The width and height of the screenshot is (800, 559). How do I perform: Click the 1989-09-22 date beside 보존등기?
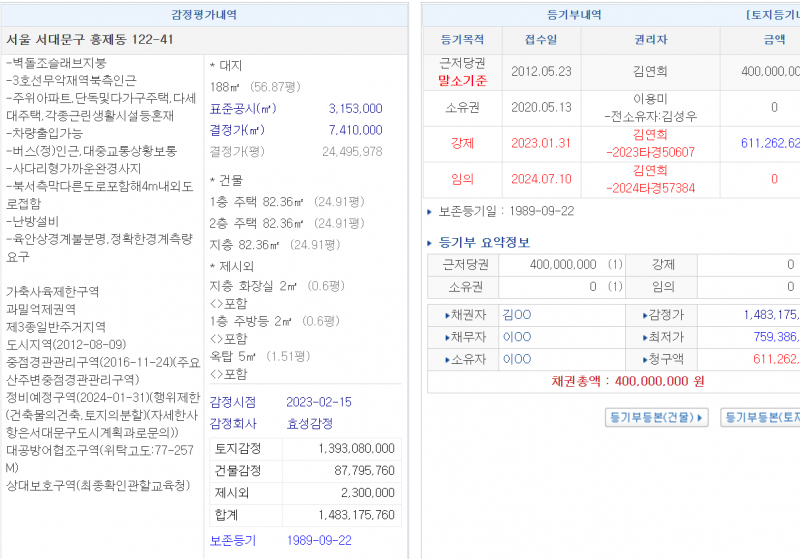tap(319, 541)
